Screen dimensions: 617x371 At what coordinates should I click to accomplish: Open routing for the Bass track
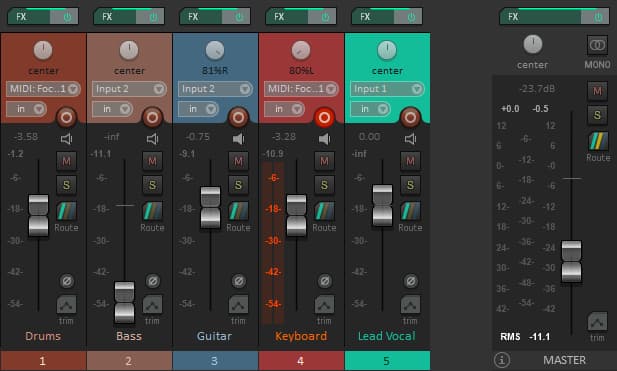tap(152, 211)
